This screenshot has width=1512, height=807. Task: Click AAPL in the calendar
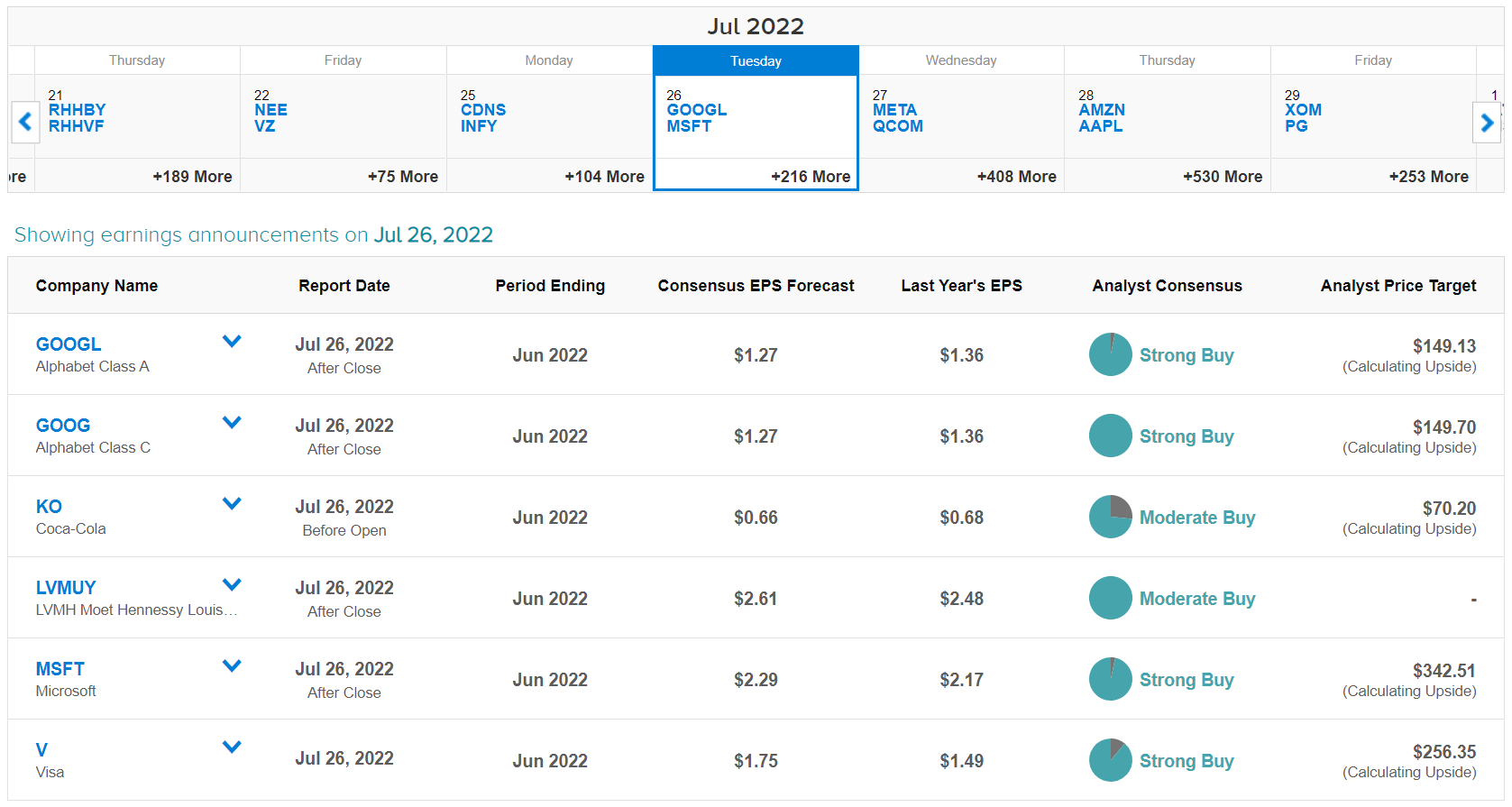click(x=1101, y=126)
